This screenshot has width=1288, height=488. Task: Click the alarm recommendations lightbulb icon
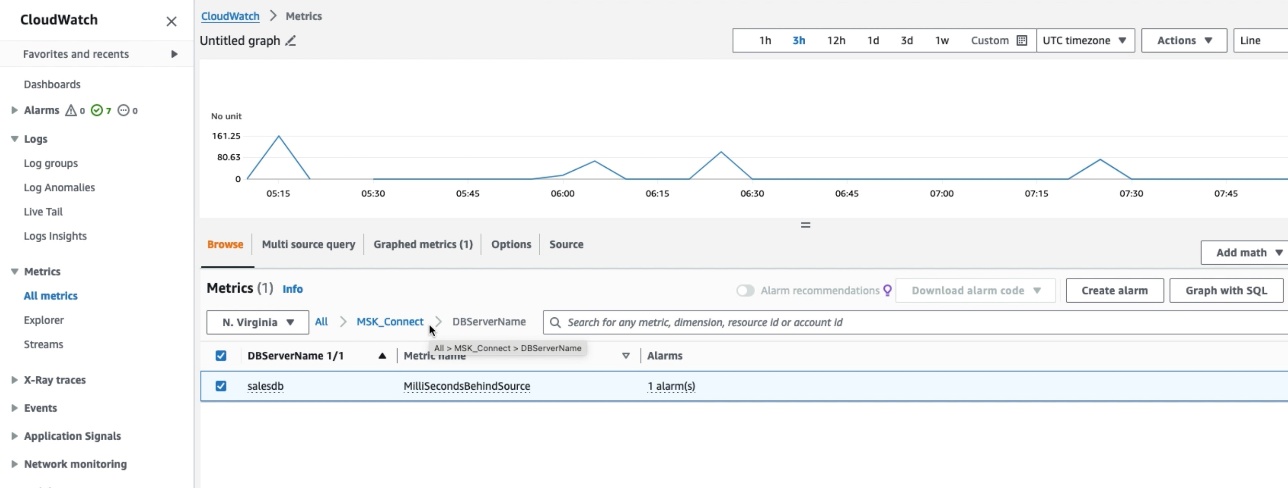[x=887, y=290]
